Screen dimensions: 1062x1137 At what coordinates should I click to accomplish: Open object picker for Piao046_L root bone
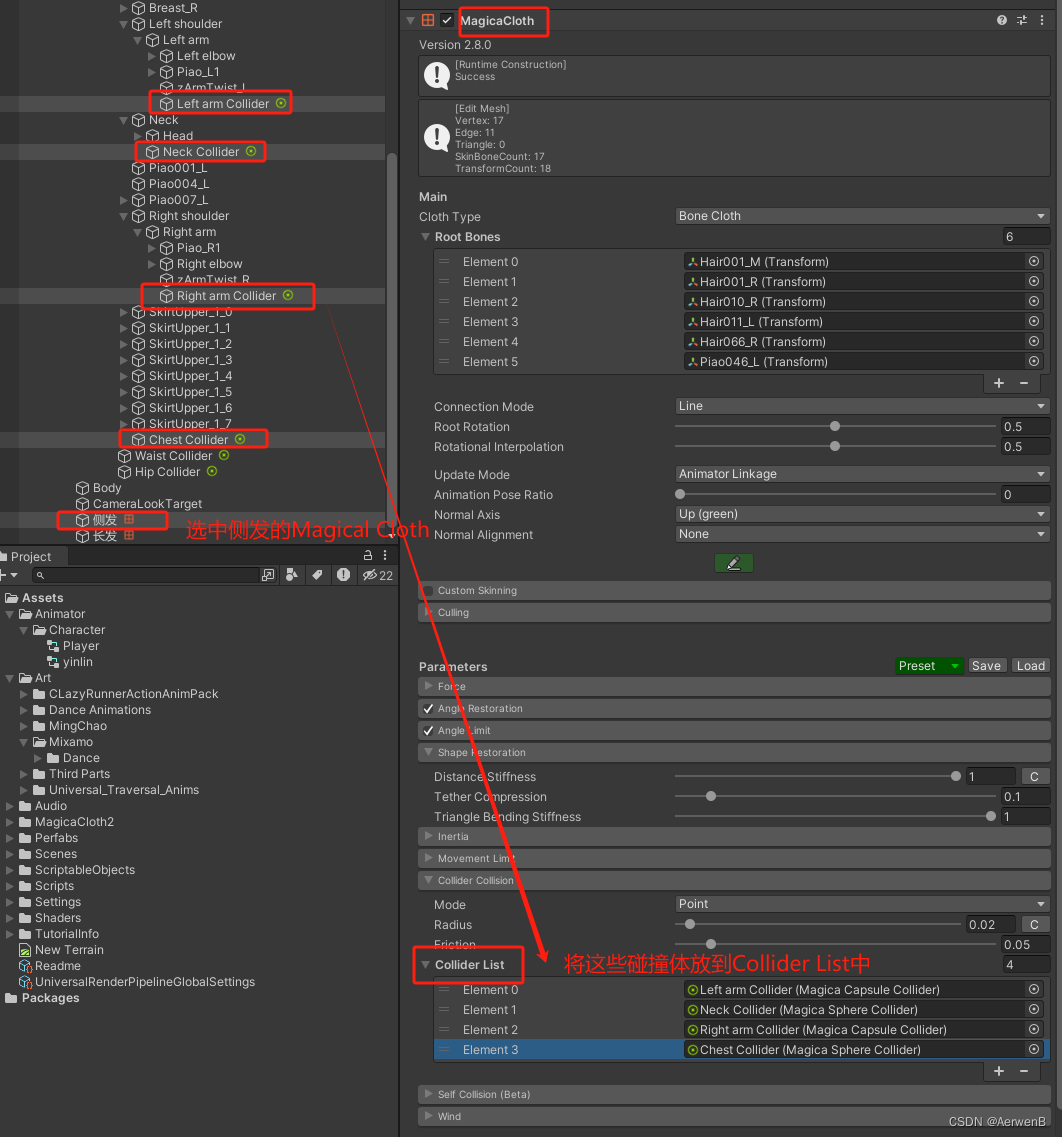1034,361
